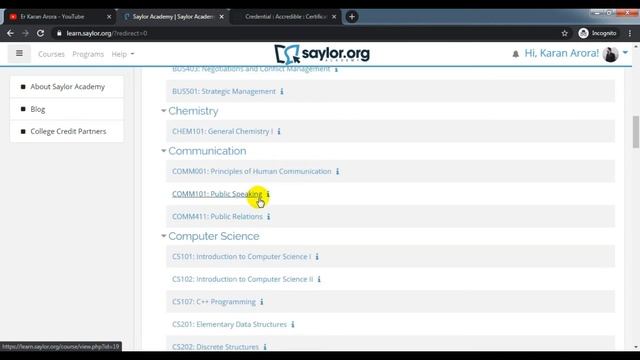The width and height of the screenshot is (640, 360).
Task: Open CHEM101: General Chemistry I course
Action: pyautogui.click(x=222, y=131)
